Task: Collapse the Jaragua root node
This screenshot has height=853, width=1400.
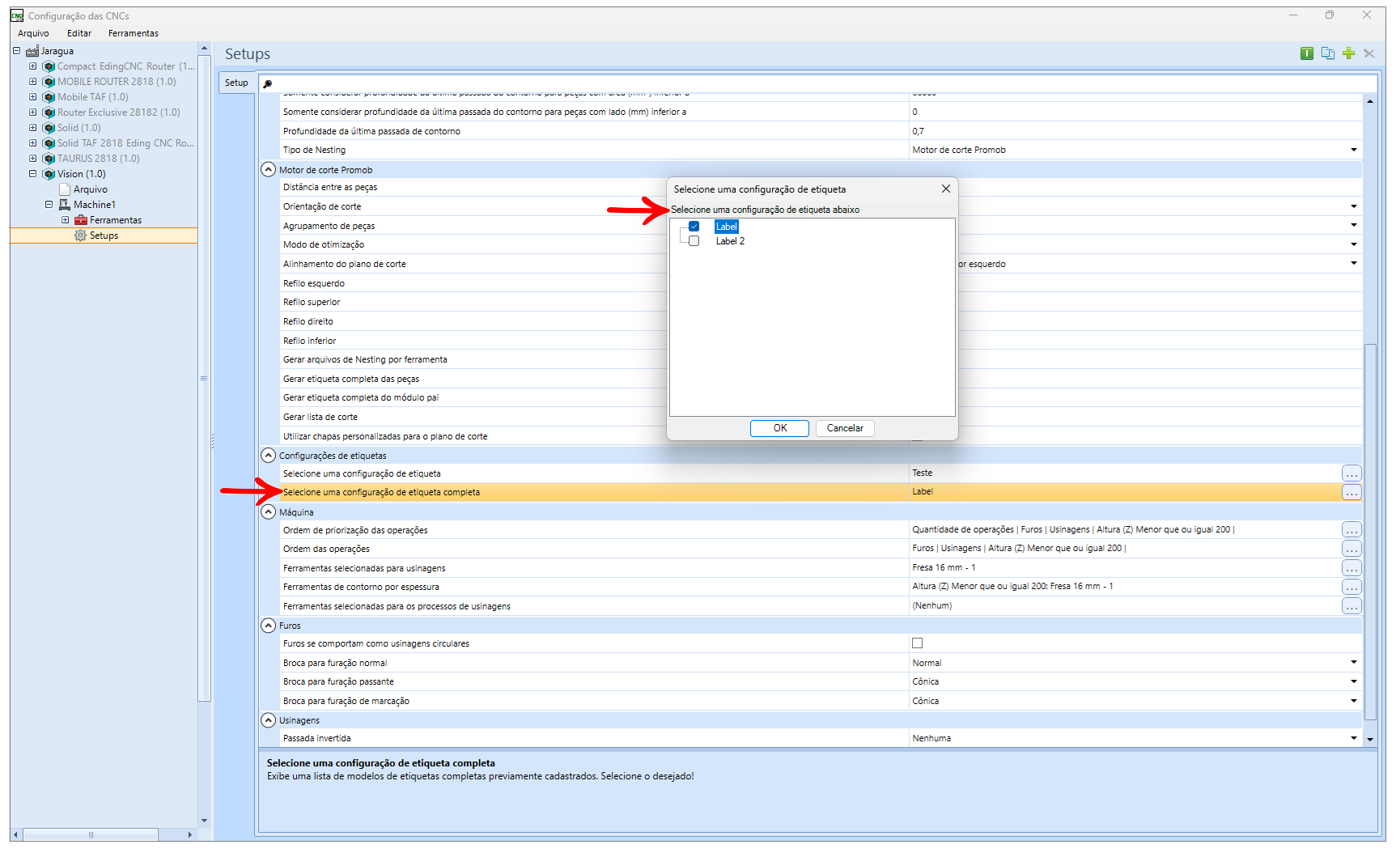Action: (x=16, y=50)
